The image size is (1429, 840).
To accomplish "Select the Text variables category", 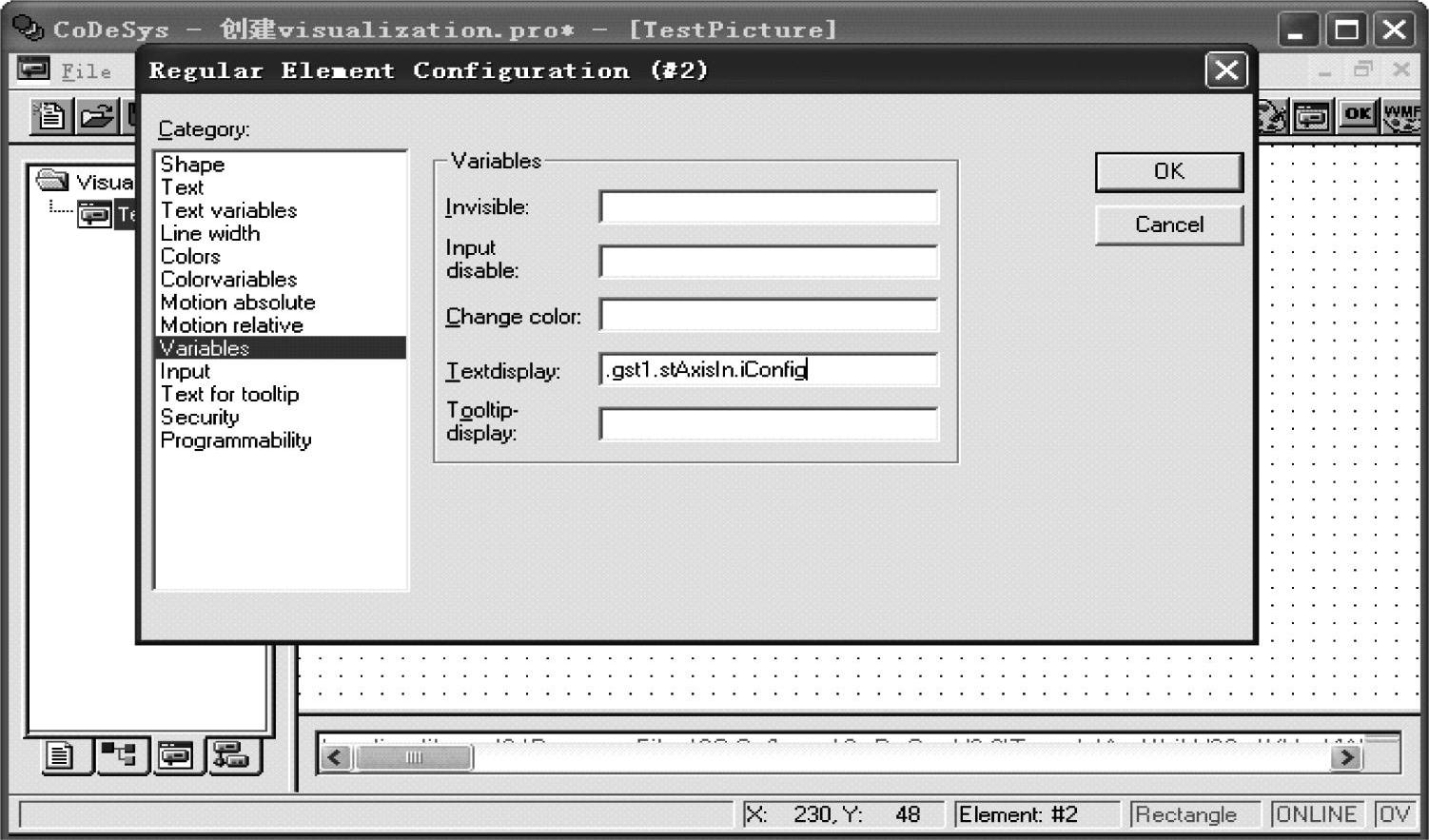I will point(228,210).
